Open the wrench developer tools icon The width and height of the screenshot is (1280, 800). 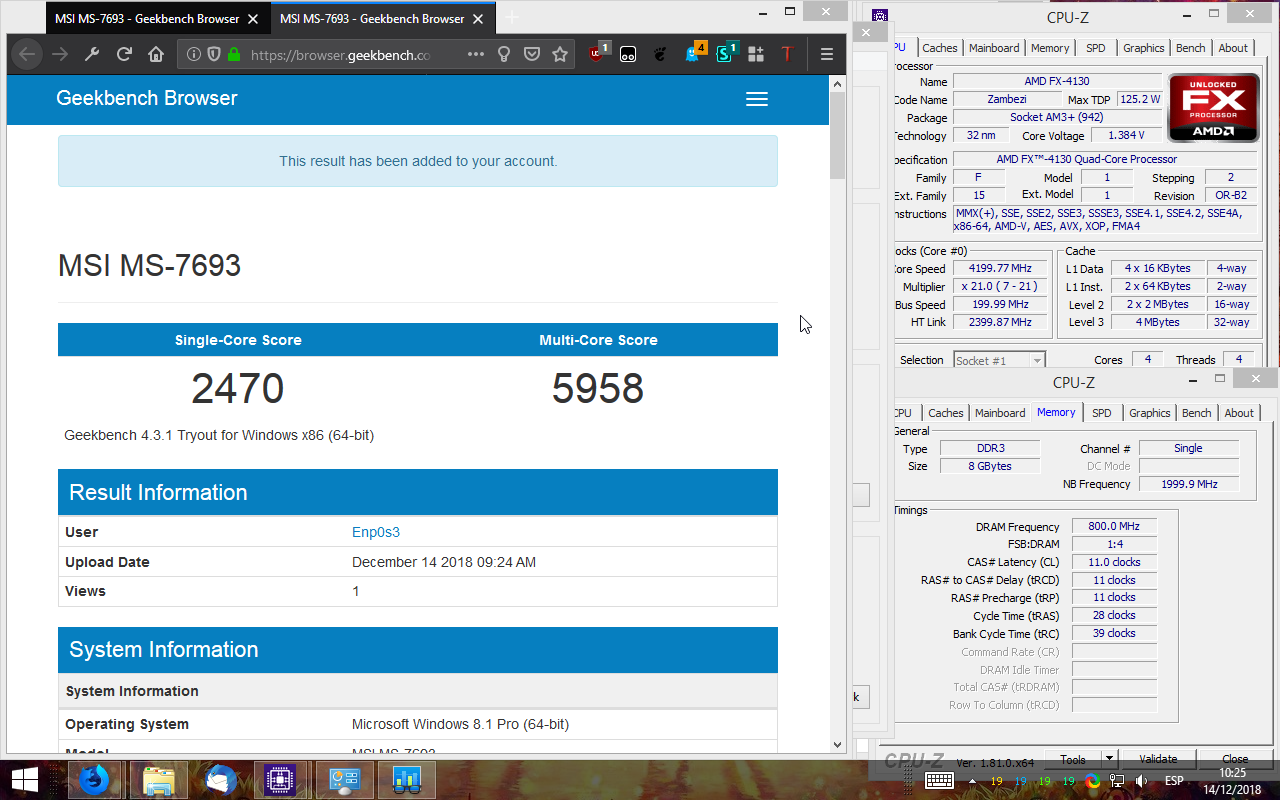point(92,54)
